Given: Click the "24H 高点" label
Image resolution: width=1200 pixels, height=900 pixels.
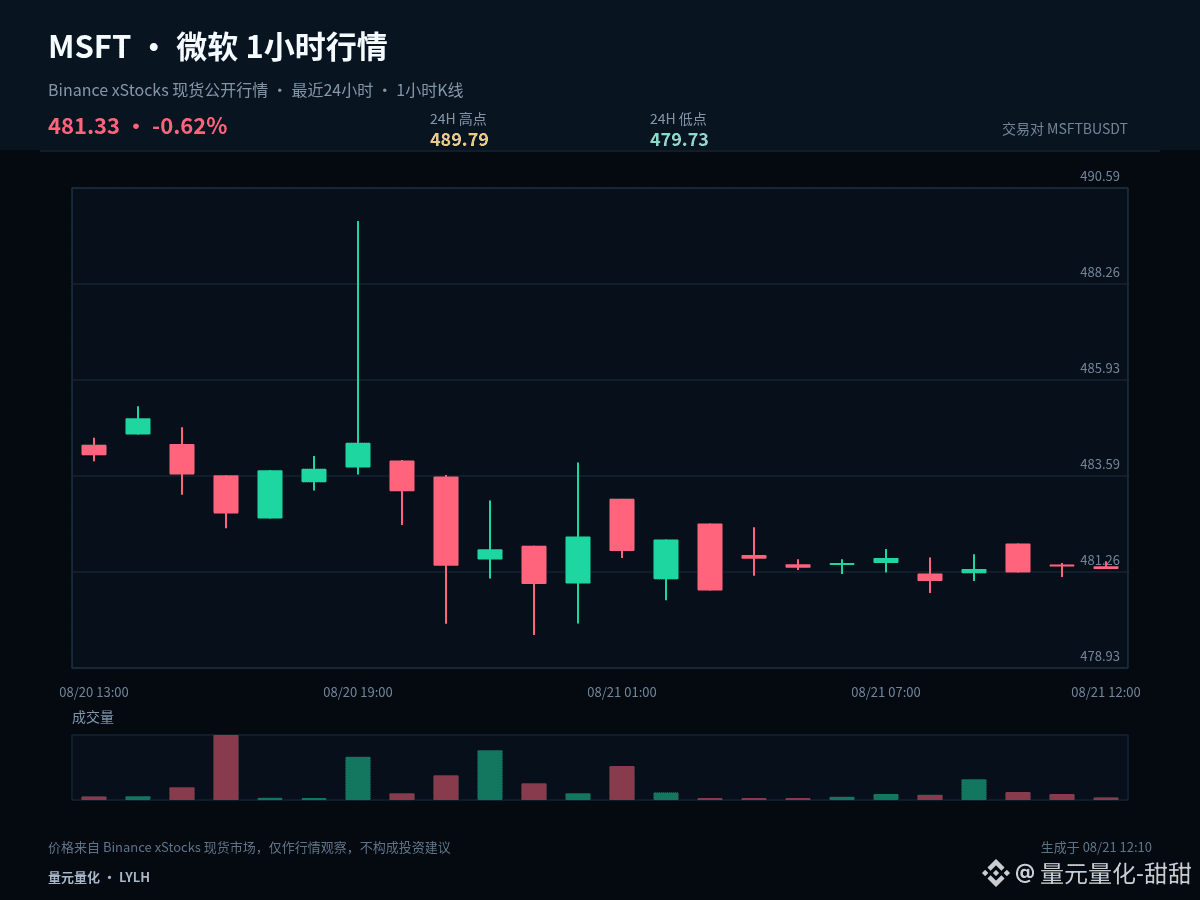Looking at the screenshot, I should (x=458, y=119).
